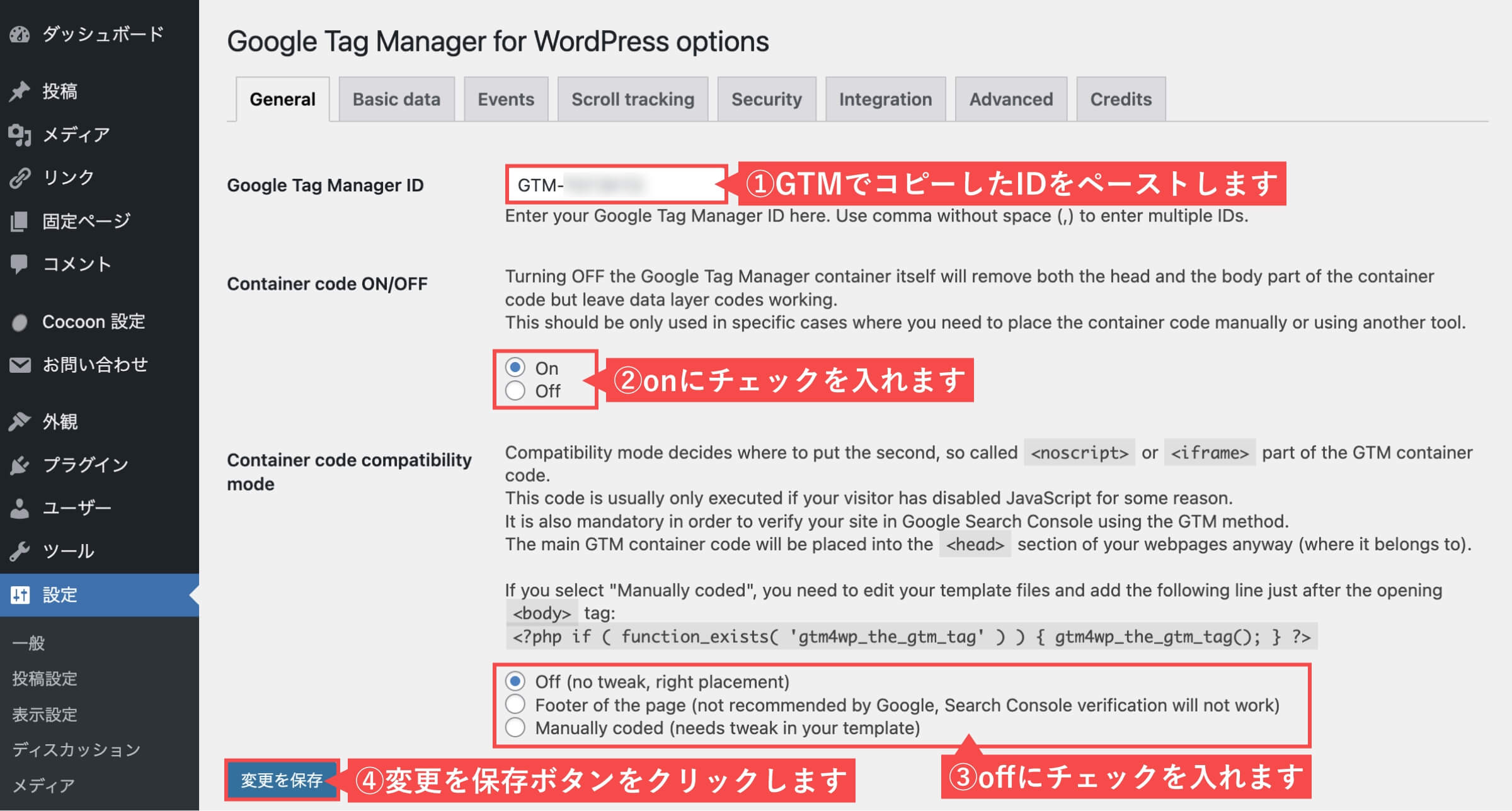Click the <body> code text
Viewport: 1512px width, 811px height.
542,613
